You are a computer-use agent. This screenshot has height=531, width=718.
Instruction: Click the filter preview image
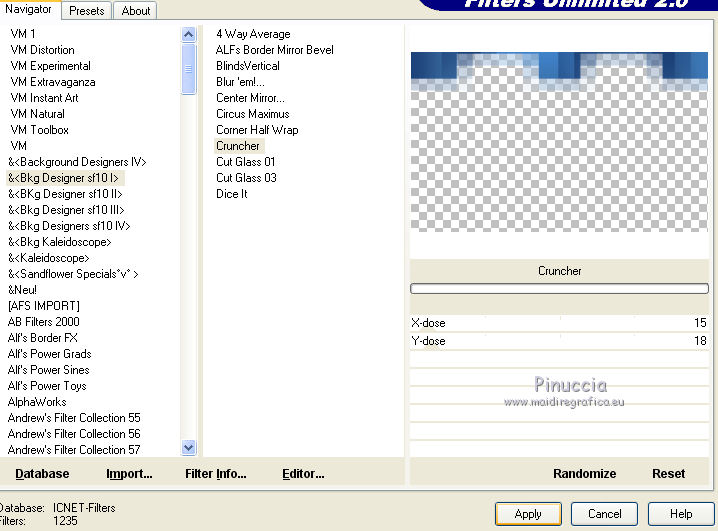point(559,141)
